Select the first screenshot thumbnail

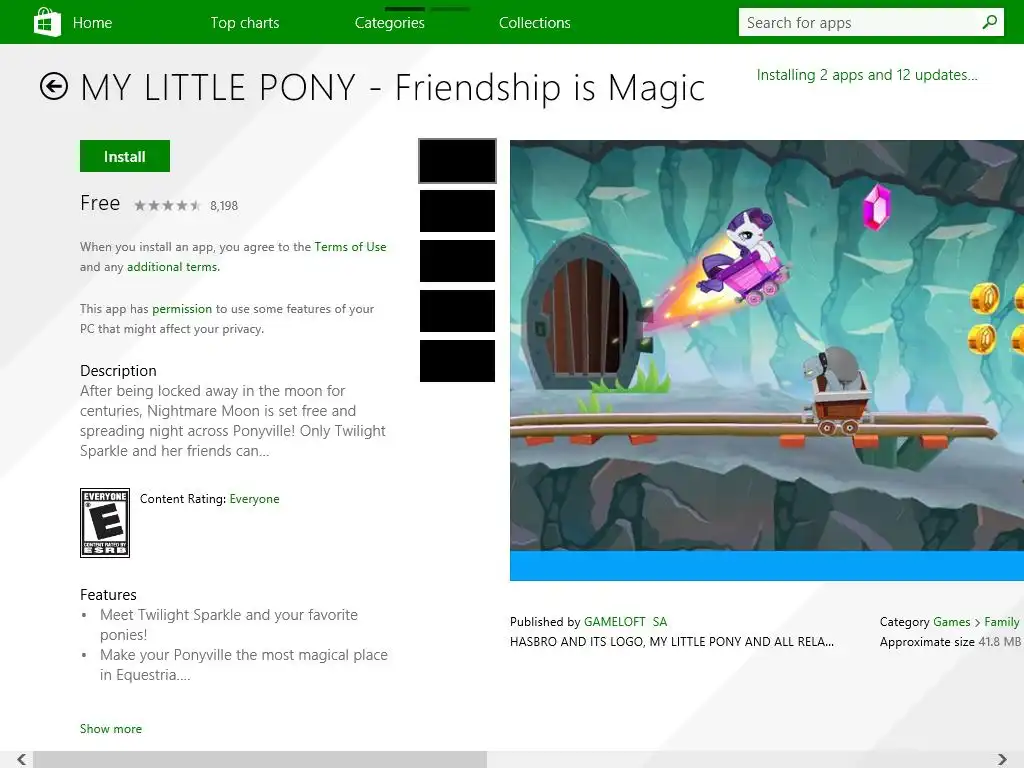457,161
